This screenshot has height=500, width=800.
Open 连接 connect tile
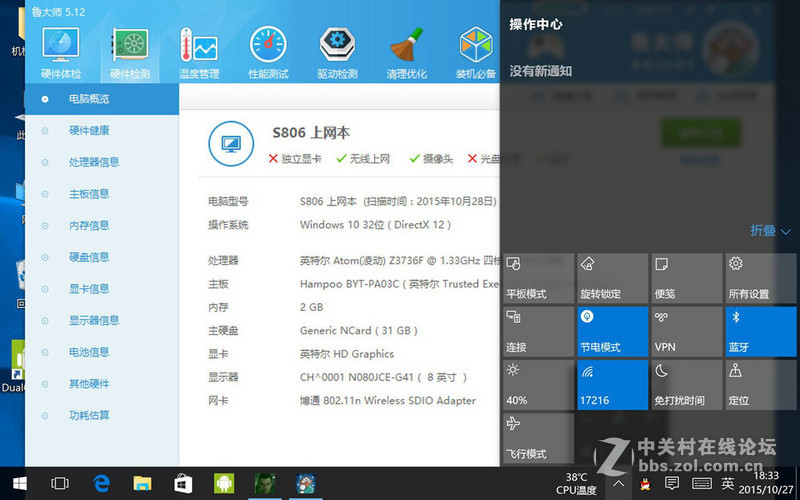[x=538, y=331]
